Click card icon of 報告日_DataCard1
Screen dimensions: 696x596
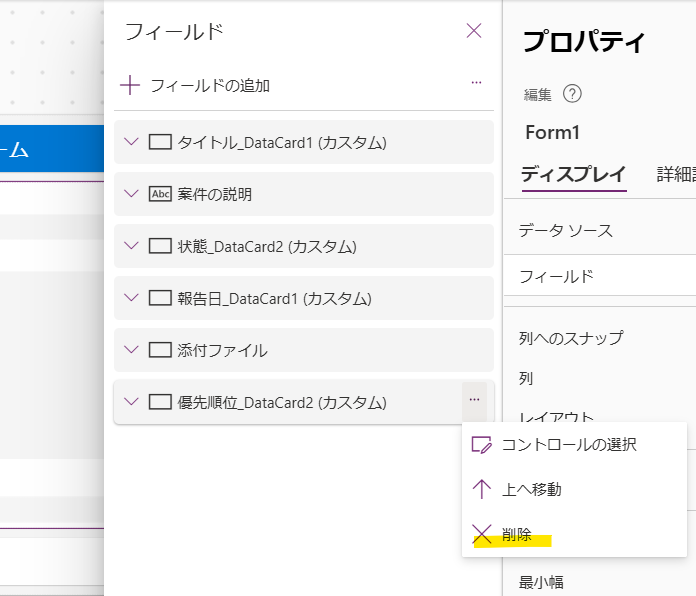[x=160, y=298]
